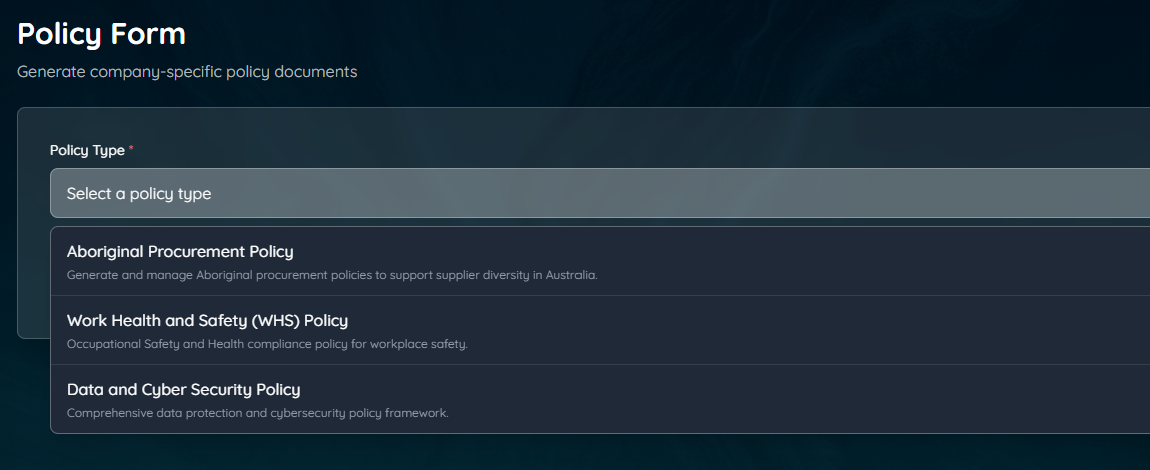The height and width of the screenshot is (470, 1150).
Task: Click the "Generate company-specific policy documents" subtitle
Action: [x=187, y=72]
